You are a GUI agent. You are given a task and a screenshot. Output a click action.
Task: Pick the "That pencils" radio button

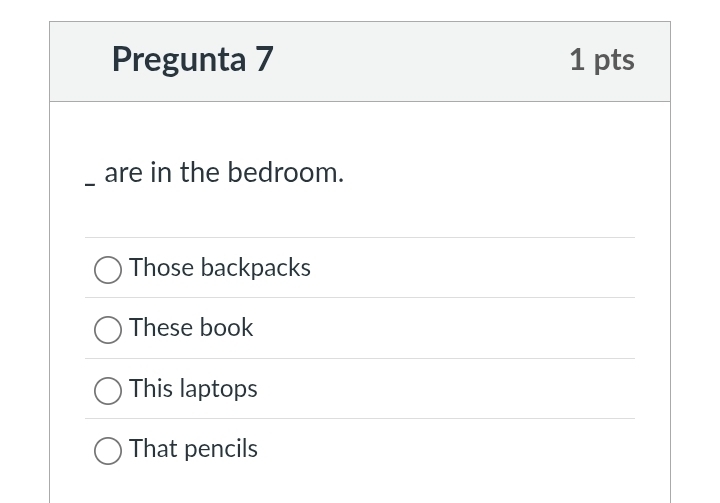coord(108,450)
